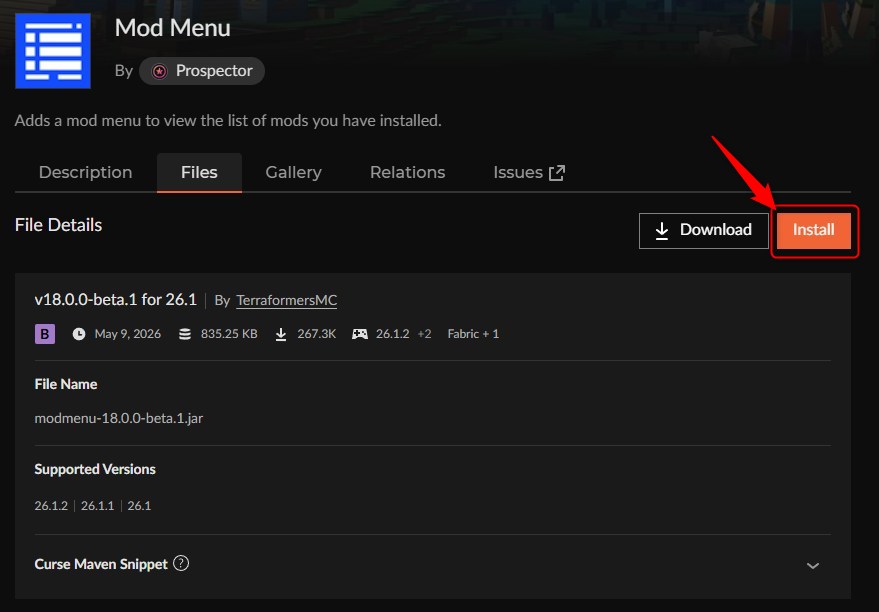Go to the Relations tab
This screenshot has width=879, height=612.
pos(408,173)
